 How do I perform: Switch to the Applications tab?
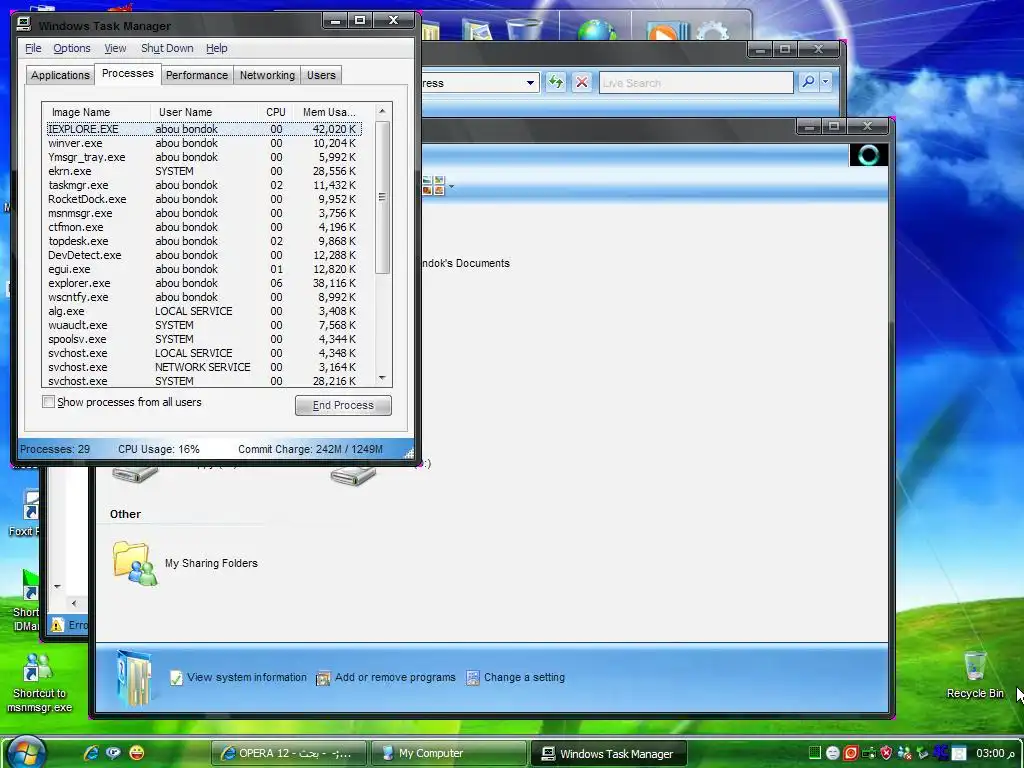(60, 75)
